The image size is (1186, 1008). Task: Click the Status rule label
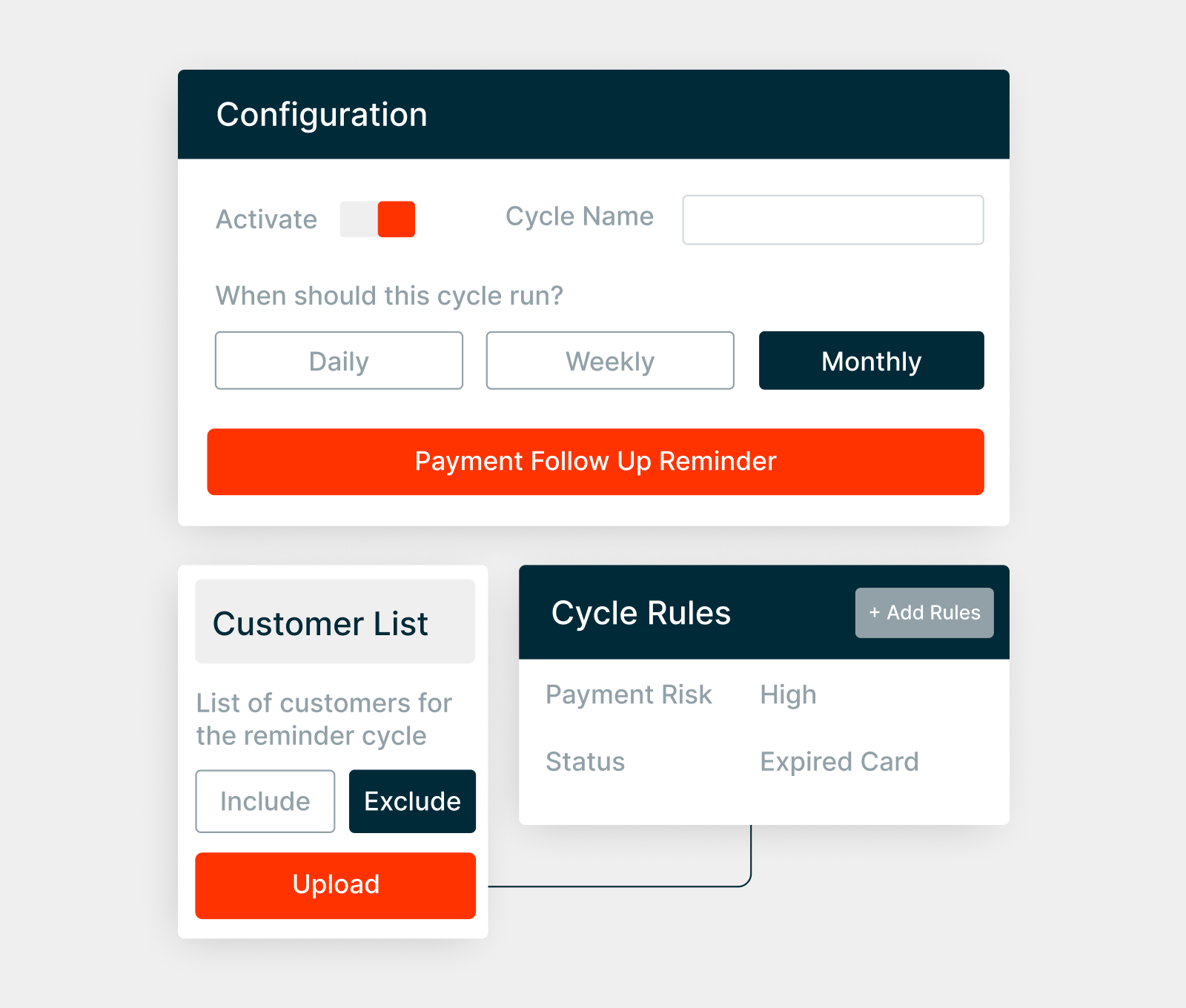tap(585, 762)
